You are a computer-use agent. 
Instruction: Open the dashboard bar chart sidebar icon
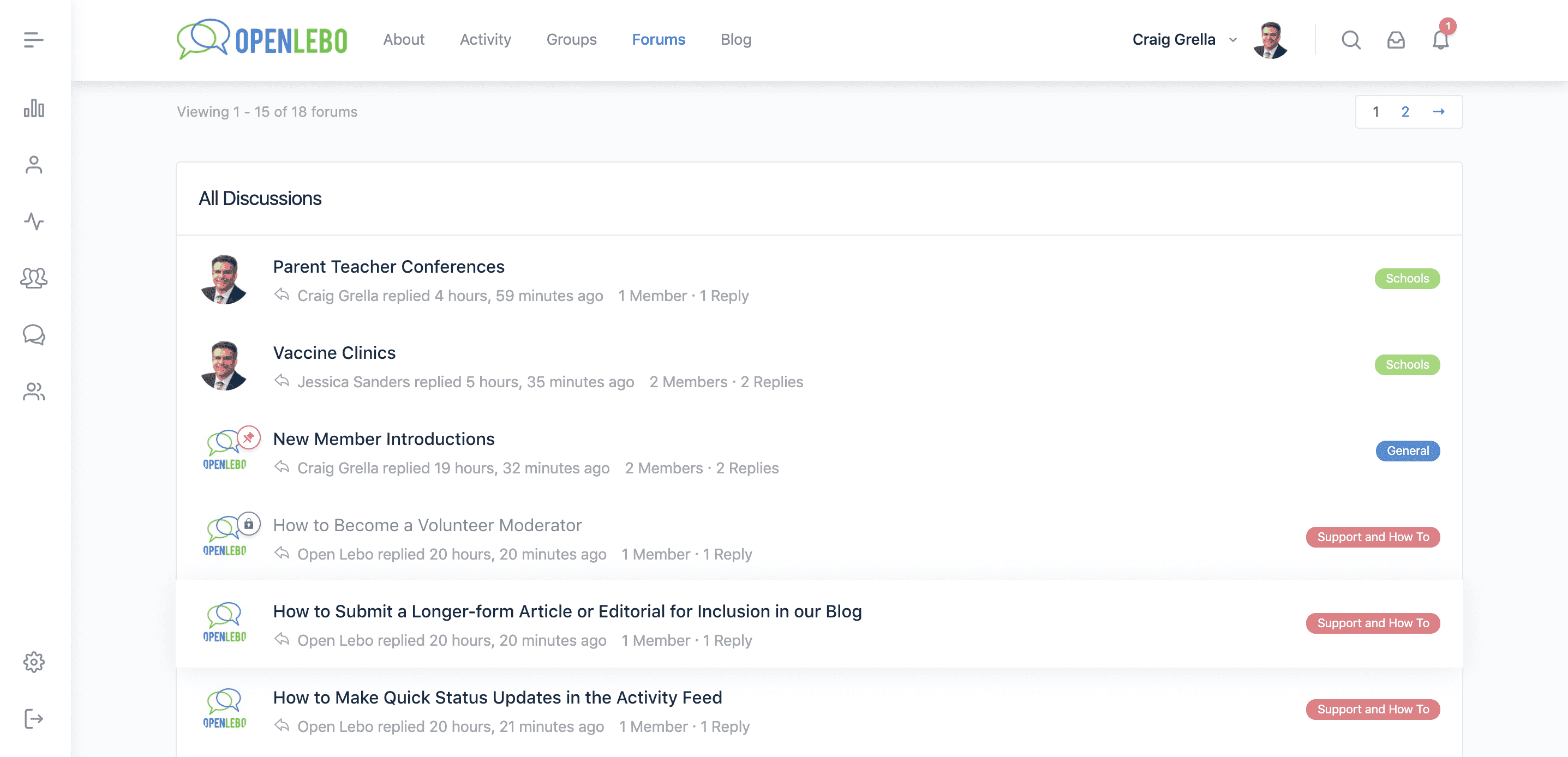[x=33, y=109]
